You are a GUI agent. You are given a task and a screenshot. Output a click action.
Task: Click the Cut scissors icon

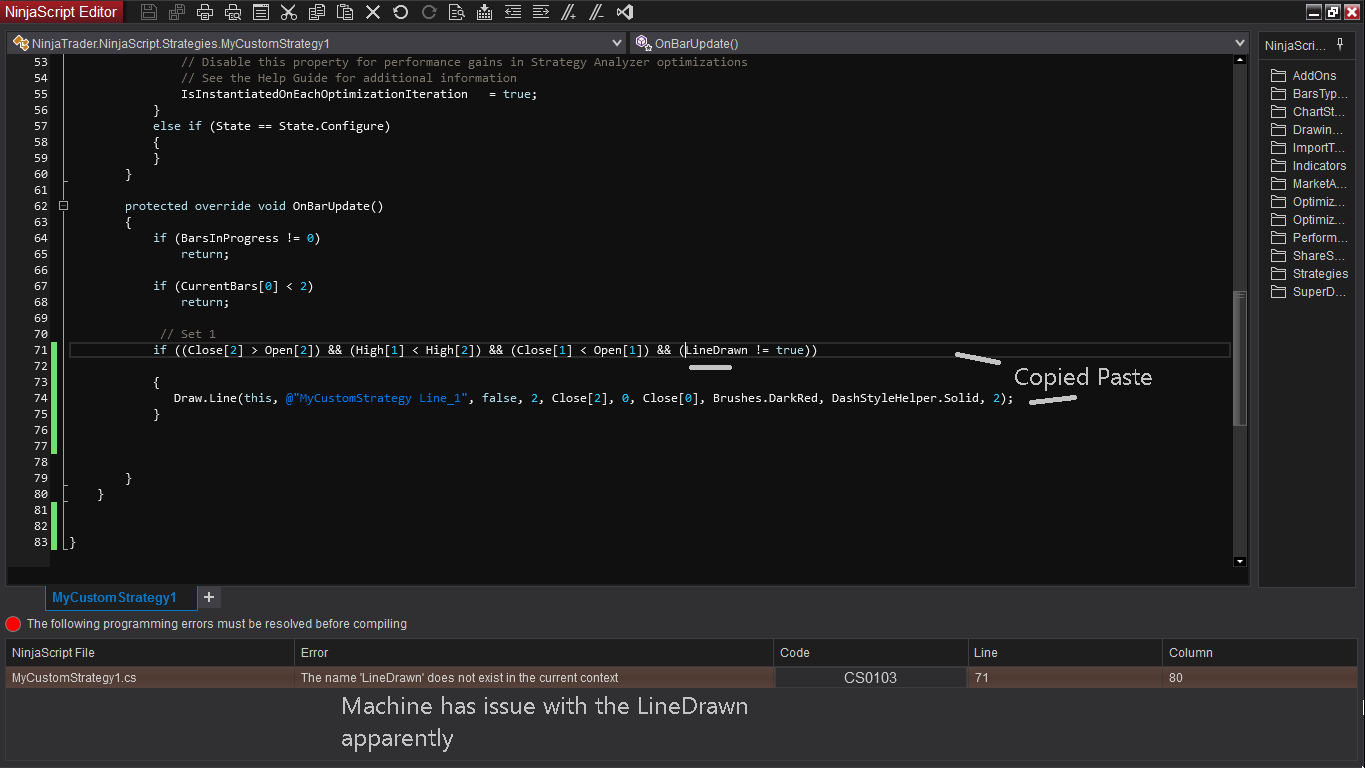[289, 12]
